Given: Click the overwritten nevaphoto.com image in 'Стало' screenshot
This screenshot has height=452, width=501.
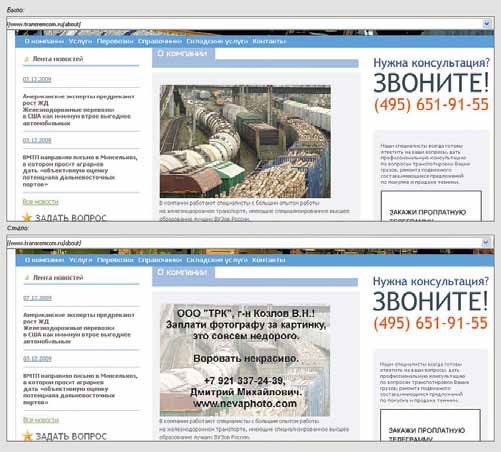Looking at the screenshot, I should click(245, 360).
